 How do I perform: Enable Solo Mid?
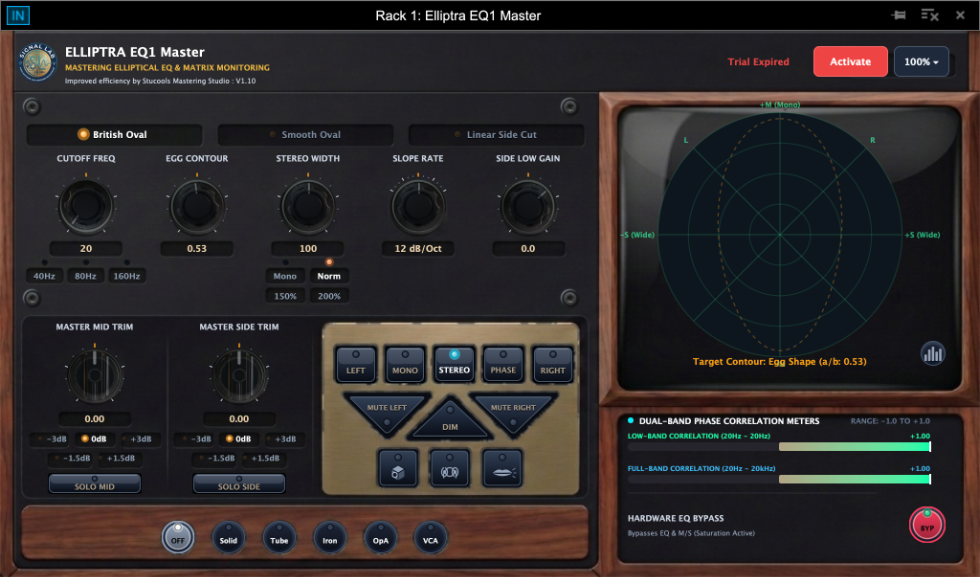click(95, 484)
